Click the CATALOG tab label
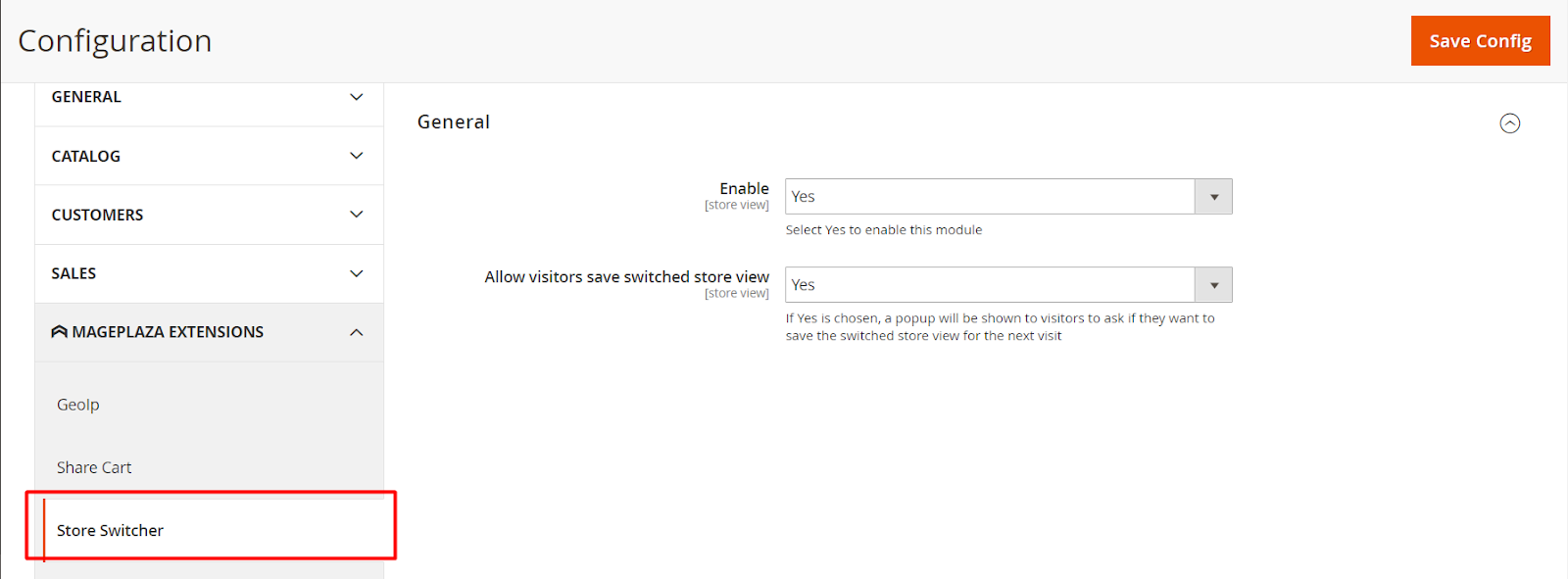Viewport: 1568px width, 579px height. pos(86,156)
